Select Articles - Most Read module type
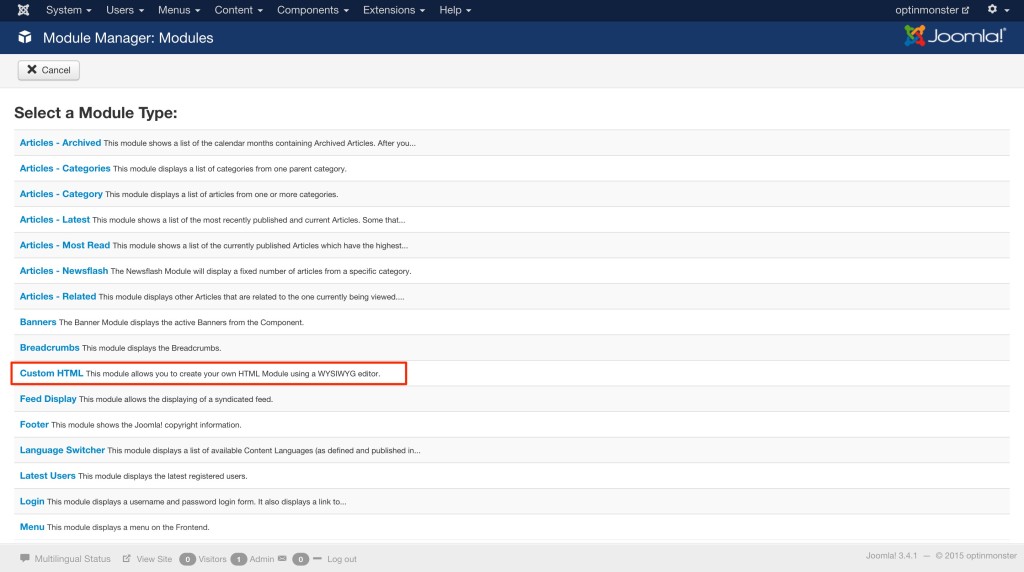This screenshot has width=1024, height=572. point(65,245)
